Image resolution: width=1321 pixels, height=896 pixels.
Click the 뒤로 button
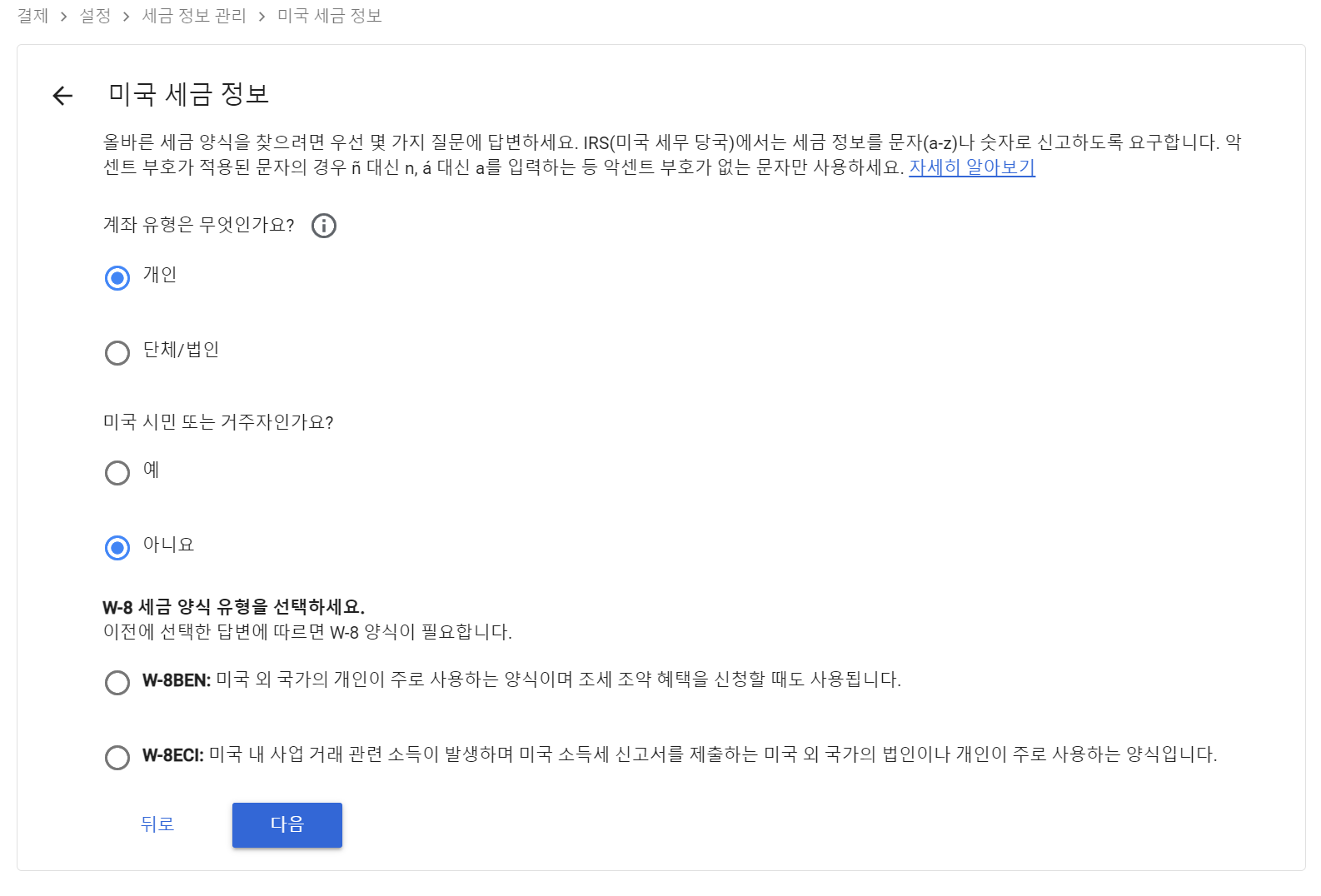[x=157, y=824]
